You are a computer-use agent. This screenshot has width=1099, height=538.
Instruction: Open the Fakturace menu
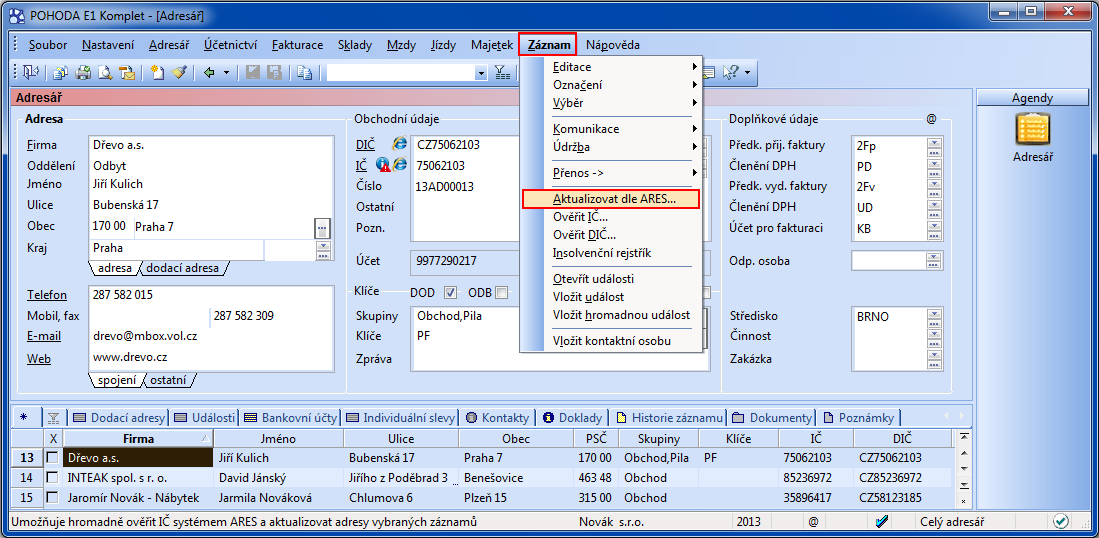[x=297, y=45]
